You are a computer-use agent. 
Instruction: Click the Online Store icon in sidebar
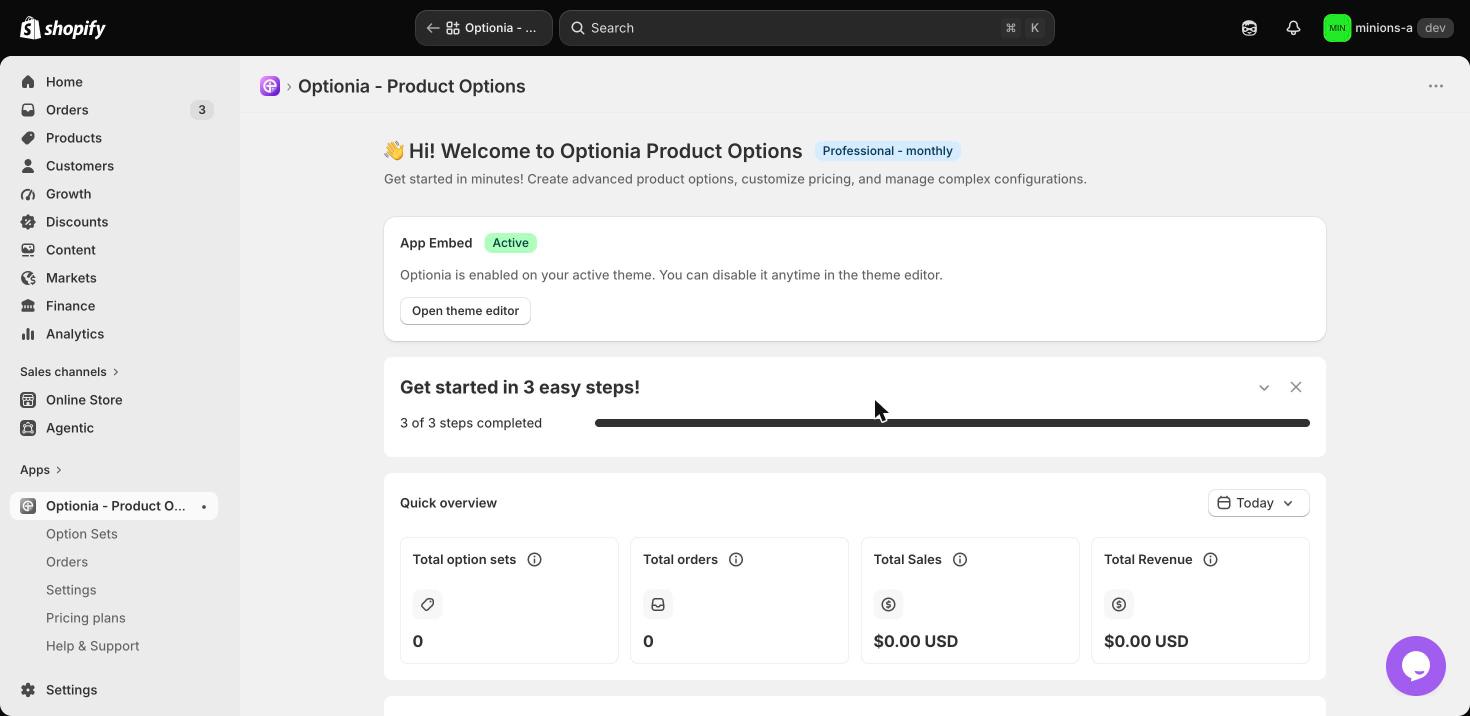pyautogui.click(x=28, y=400)
